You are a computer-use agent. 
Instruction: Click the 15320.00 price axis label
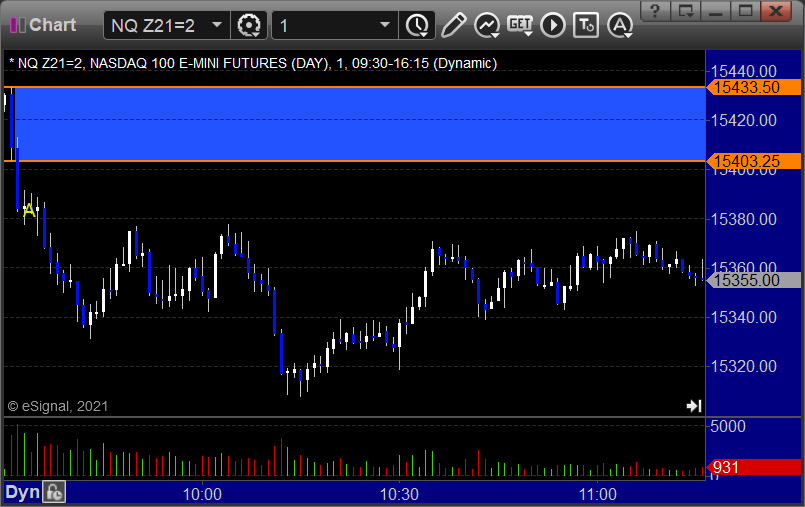click(x=743, y=366)
